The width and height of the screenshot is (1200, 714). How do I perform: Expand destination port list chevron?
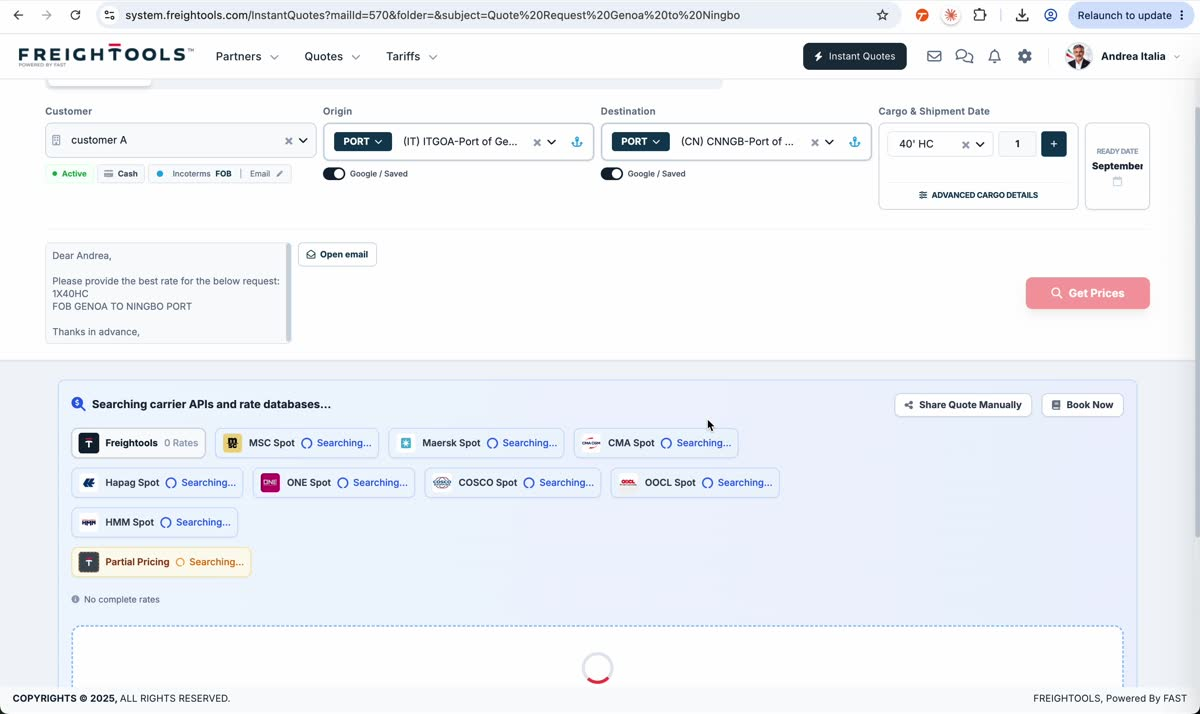[x=829, y=142]
